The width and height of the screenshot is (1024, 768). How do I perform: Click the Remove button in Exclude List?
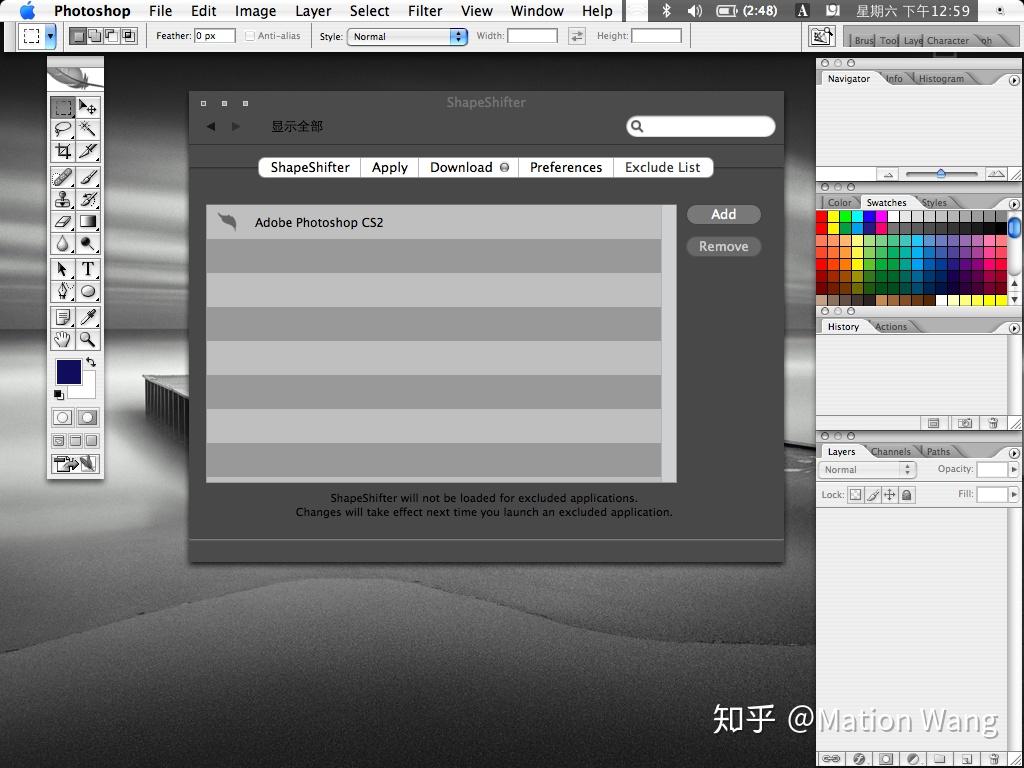[724, 246]
